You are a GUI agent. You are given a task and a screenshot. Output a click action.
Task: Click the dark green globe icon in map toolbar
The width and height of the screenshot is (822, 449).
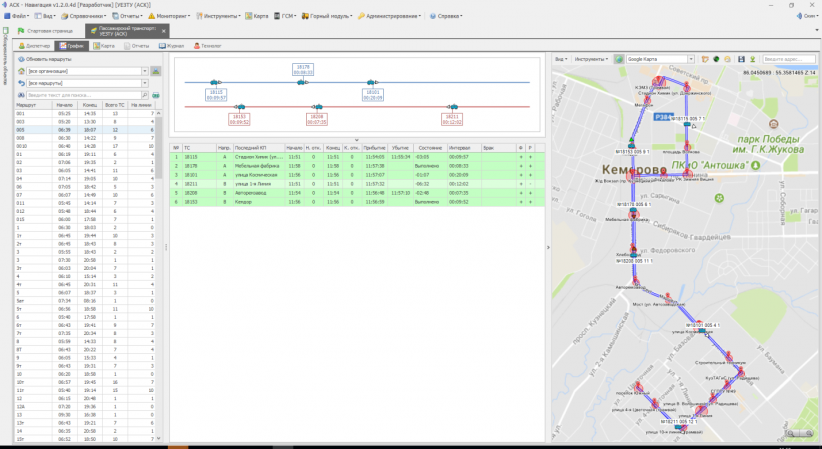(x=716, y=59)
